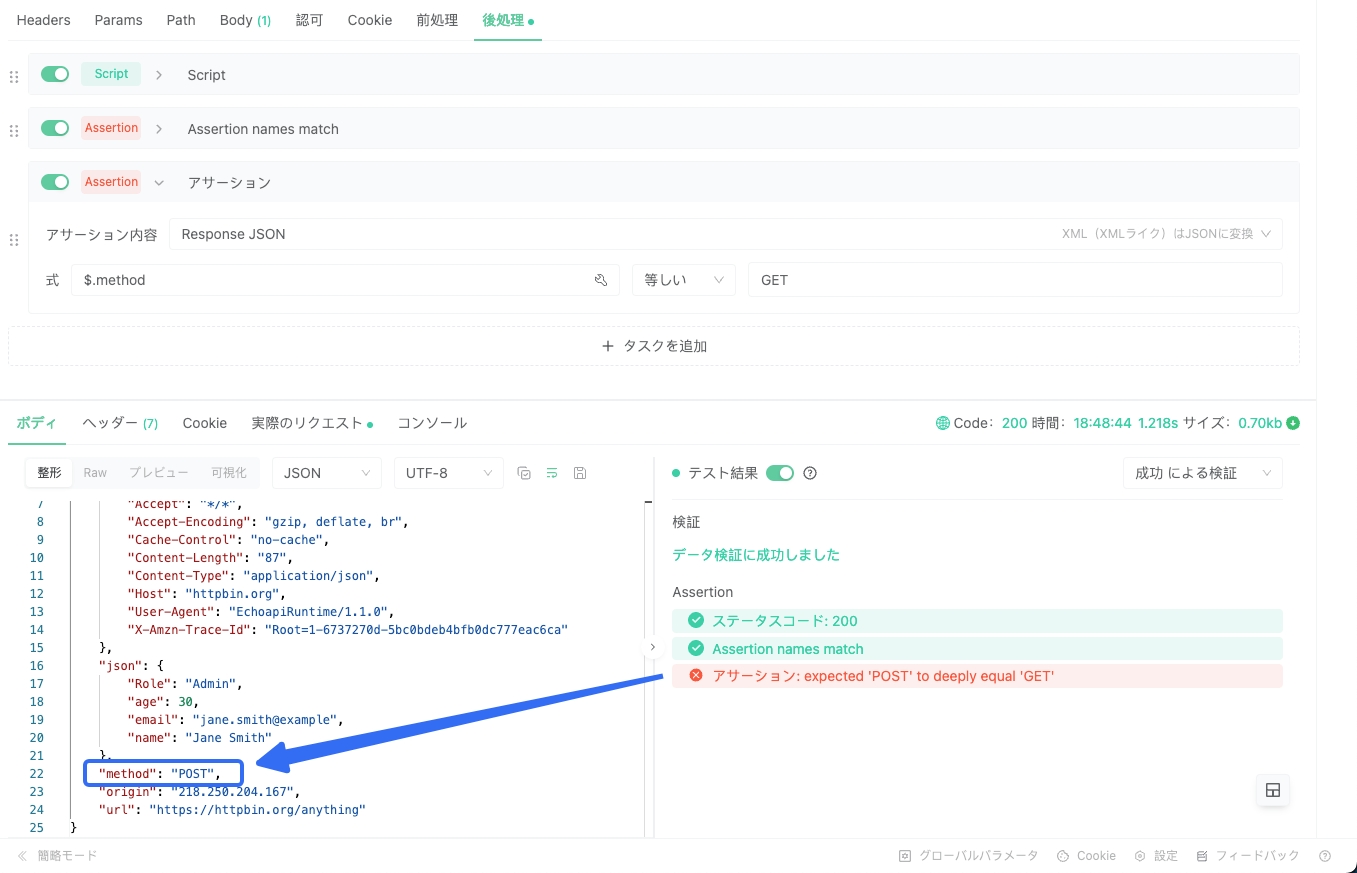Image resolution: width=1357 pixels, height=873 pixels.
Task: Click the グローバルパラメータ icon in the footer
Action: (905, 856)
